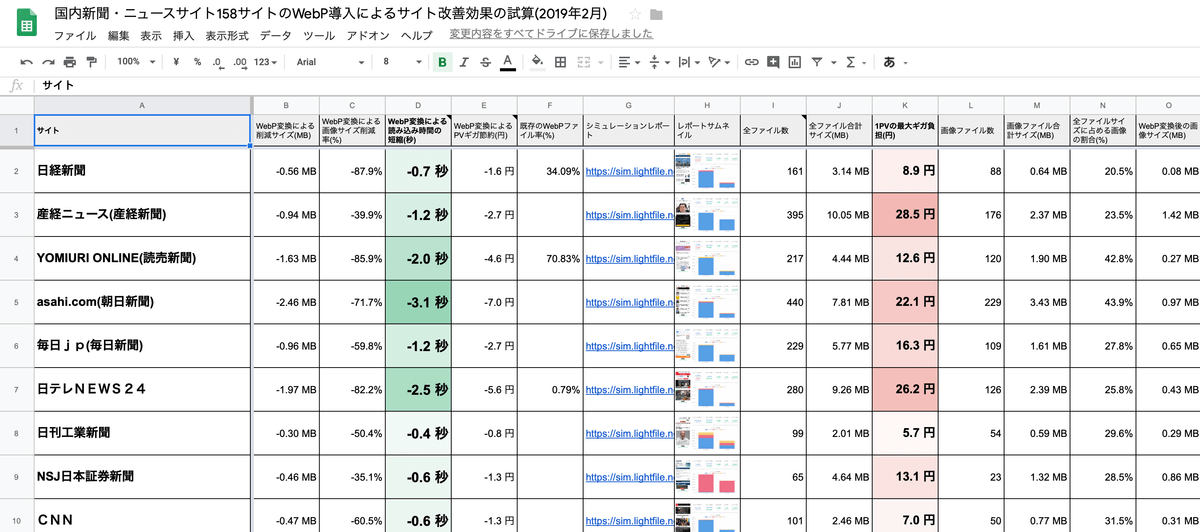Open the 挿入 menu
Screen dimensions: 1200x532
(x=184, y=35)
